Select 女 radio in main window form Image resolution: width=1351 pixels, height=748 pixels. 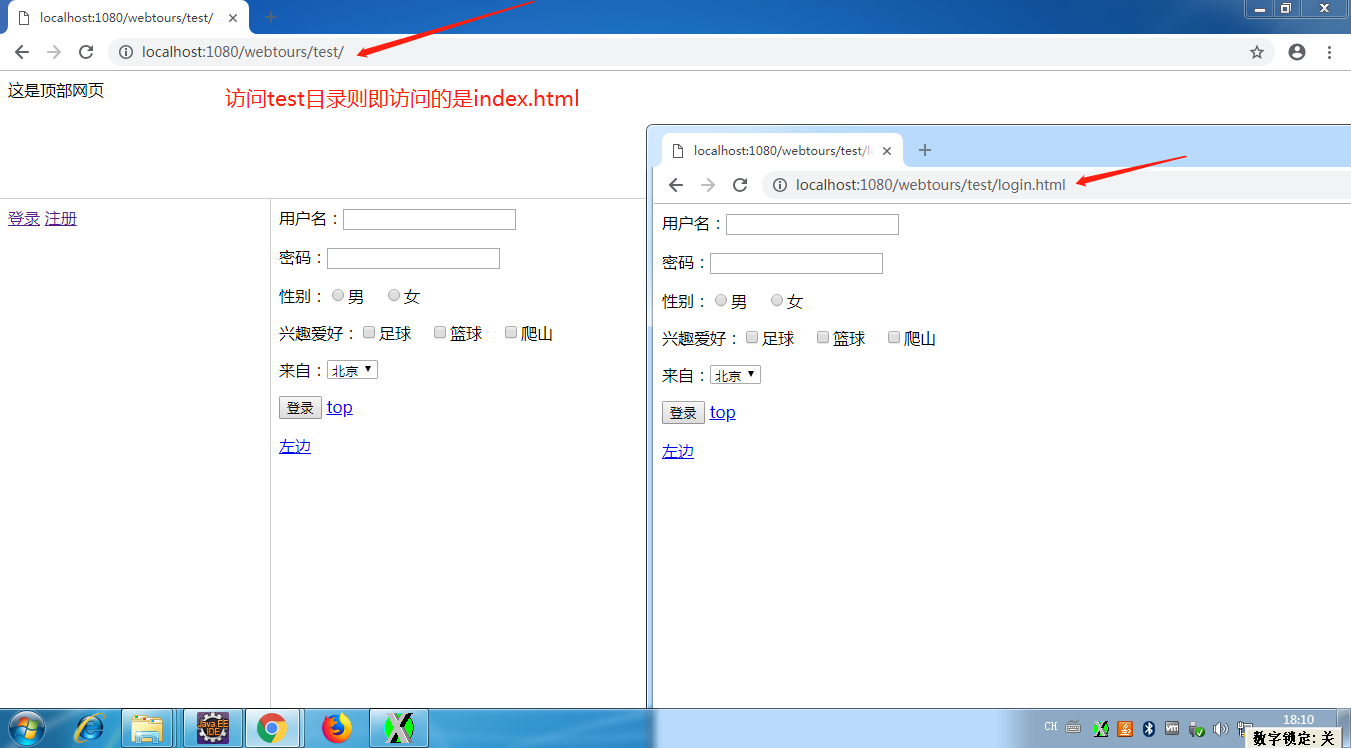point(394,295)
